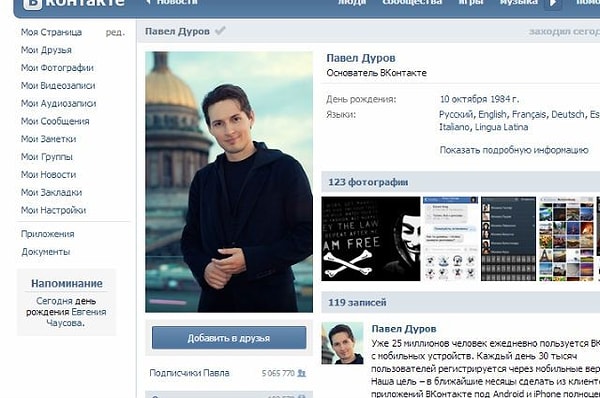Open the photo grid screenshot thumbnail
Screen dimensions: 600x398
point(567,239)
